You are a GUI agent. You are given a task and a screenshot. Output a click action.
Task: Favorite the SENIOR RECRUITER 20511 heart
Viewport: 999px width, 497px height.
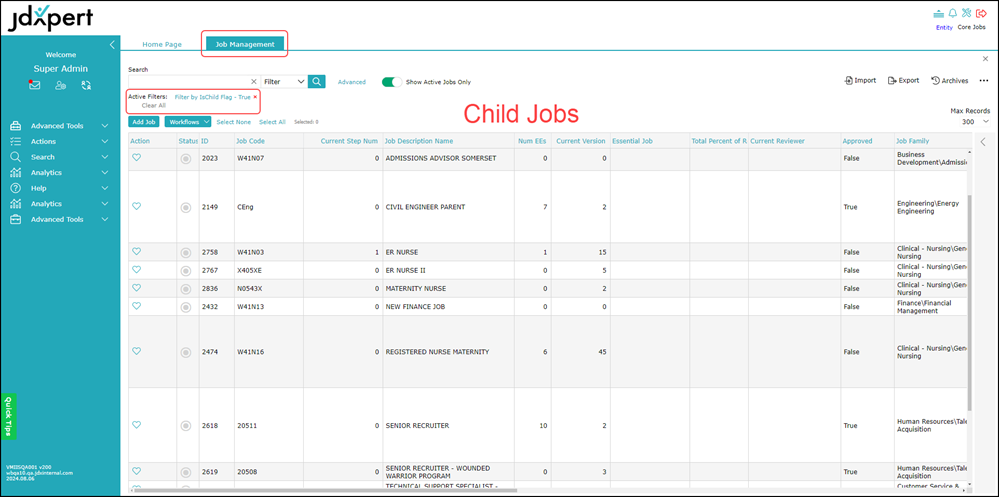[x=136, y=424]
